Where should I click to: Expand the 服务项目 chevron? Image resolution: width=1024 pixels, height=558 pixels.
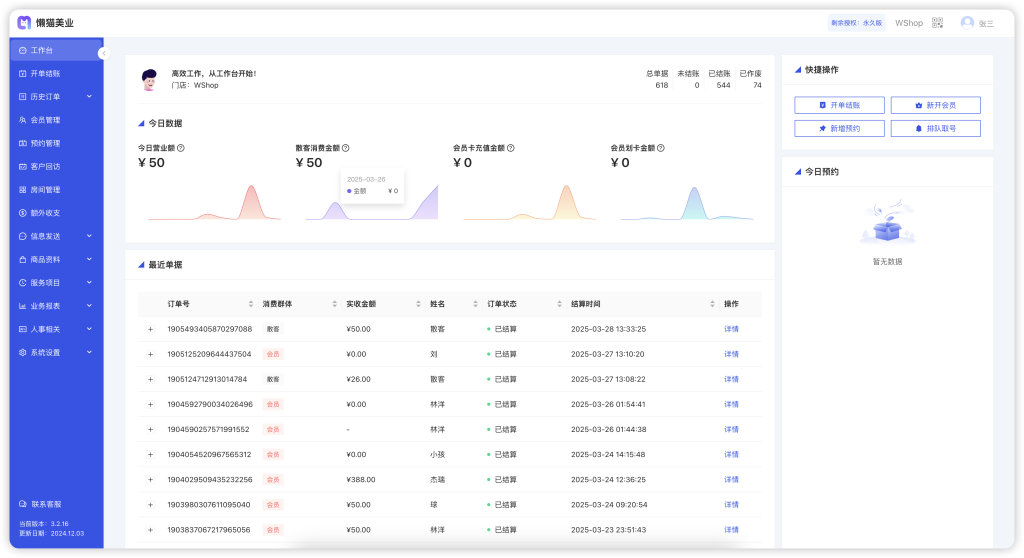tap(89, 283)
